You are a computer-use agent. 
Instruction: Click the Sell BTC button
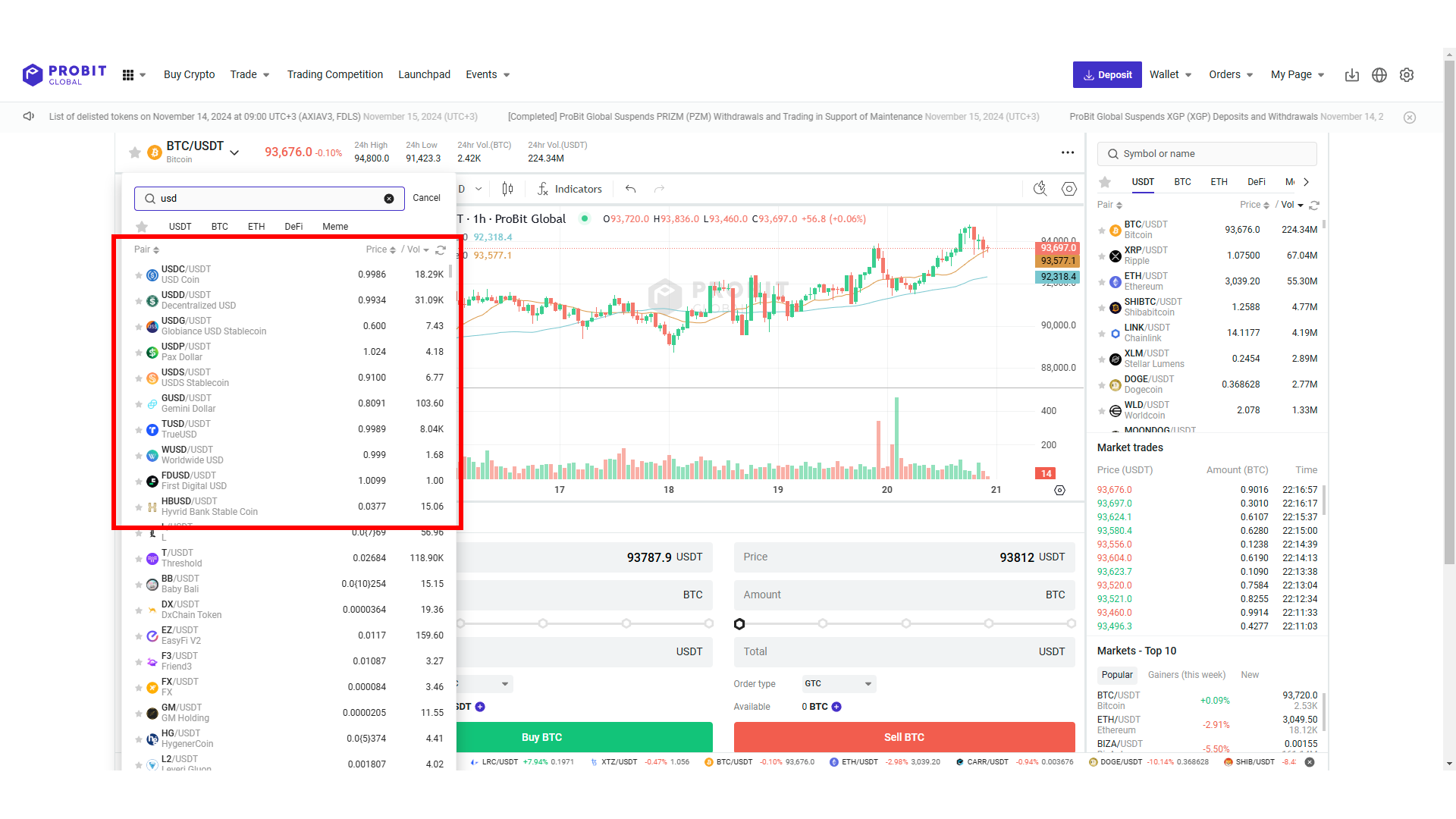tap(904, 737)
